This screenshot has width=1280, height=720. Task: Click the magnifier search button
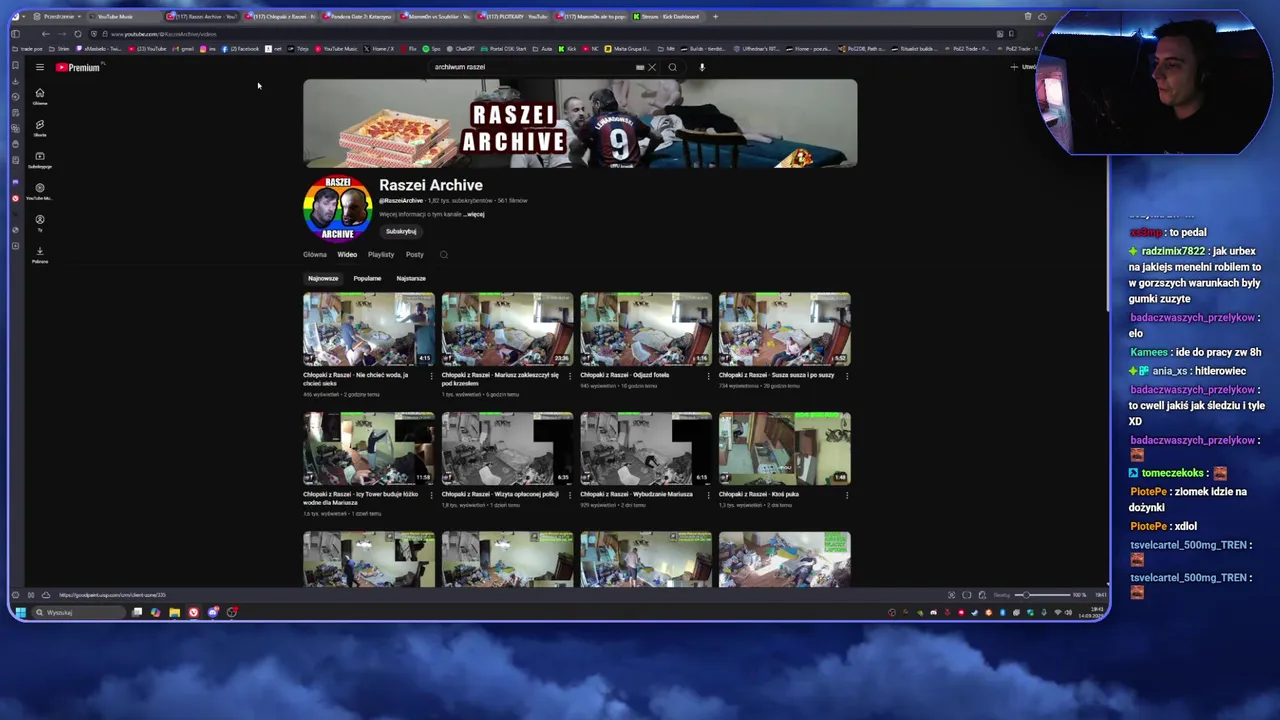click(x=672, y=67)
